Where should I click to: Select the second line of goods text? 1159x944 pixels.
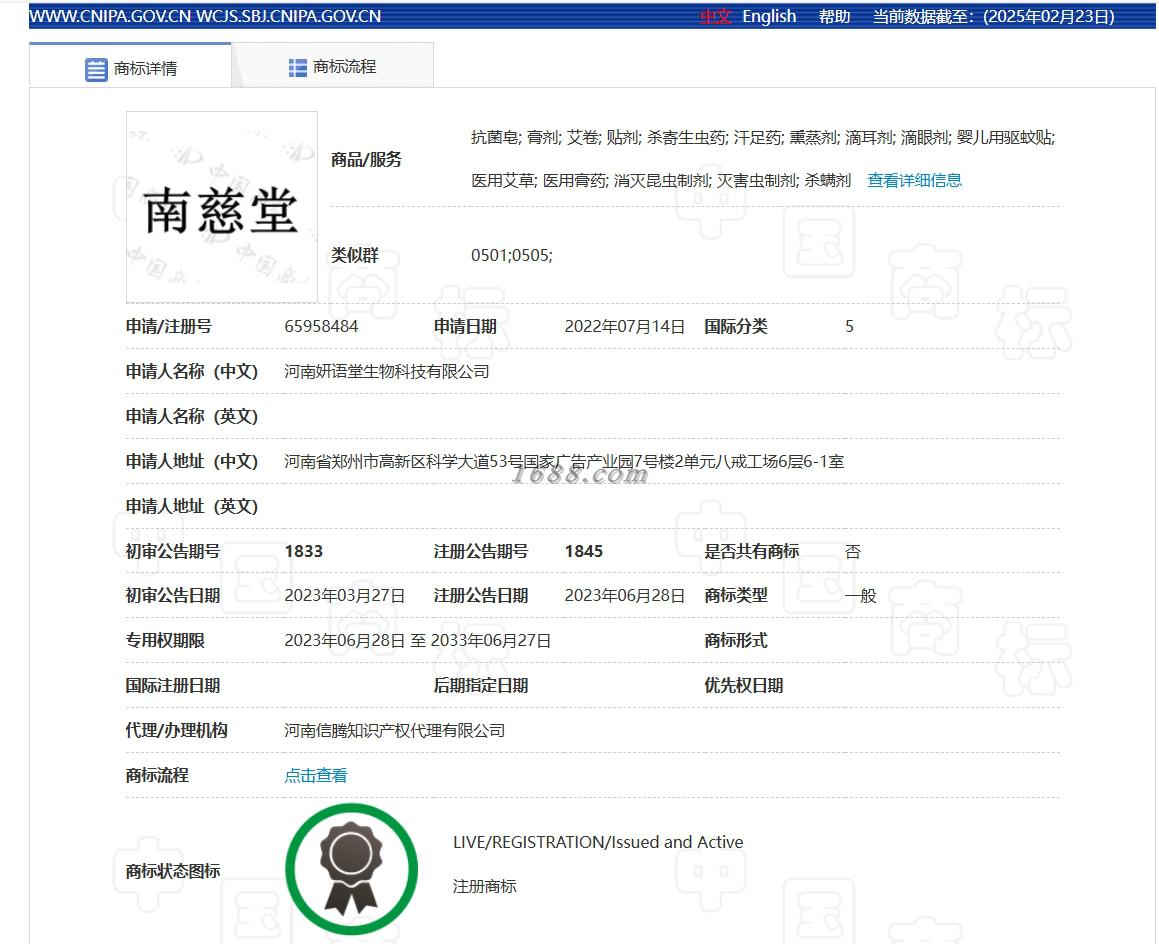(x=661, y=180)
